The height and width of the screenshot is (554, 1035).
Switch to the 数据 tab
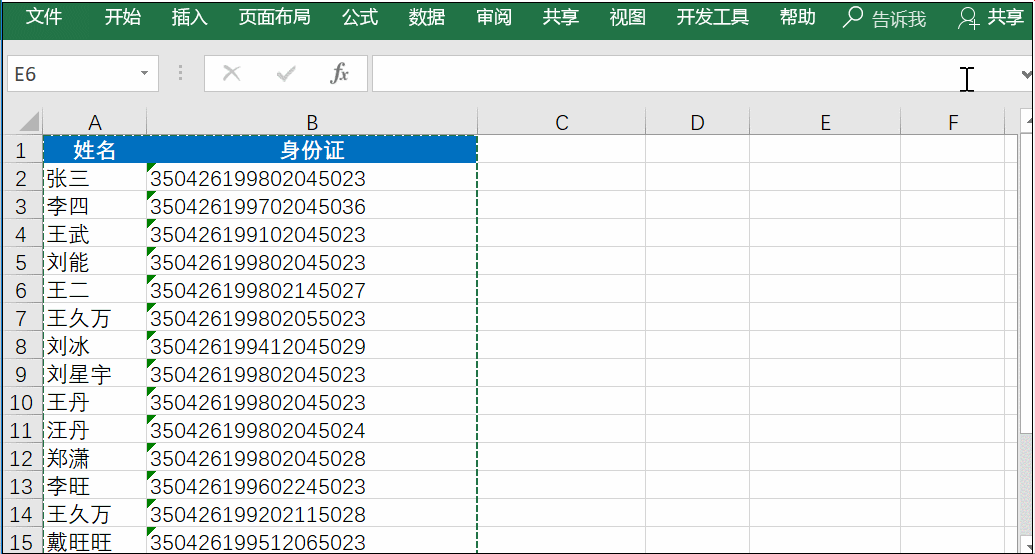point(426,17)
